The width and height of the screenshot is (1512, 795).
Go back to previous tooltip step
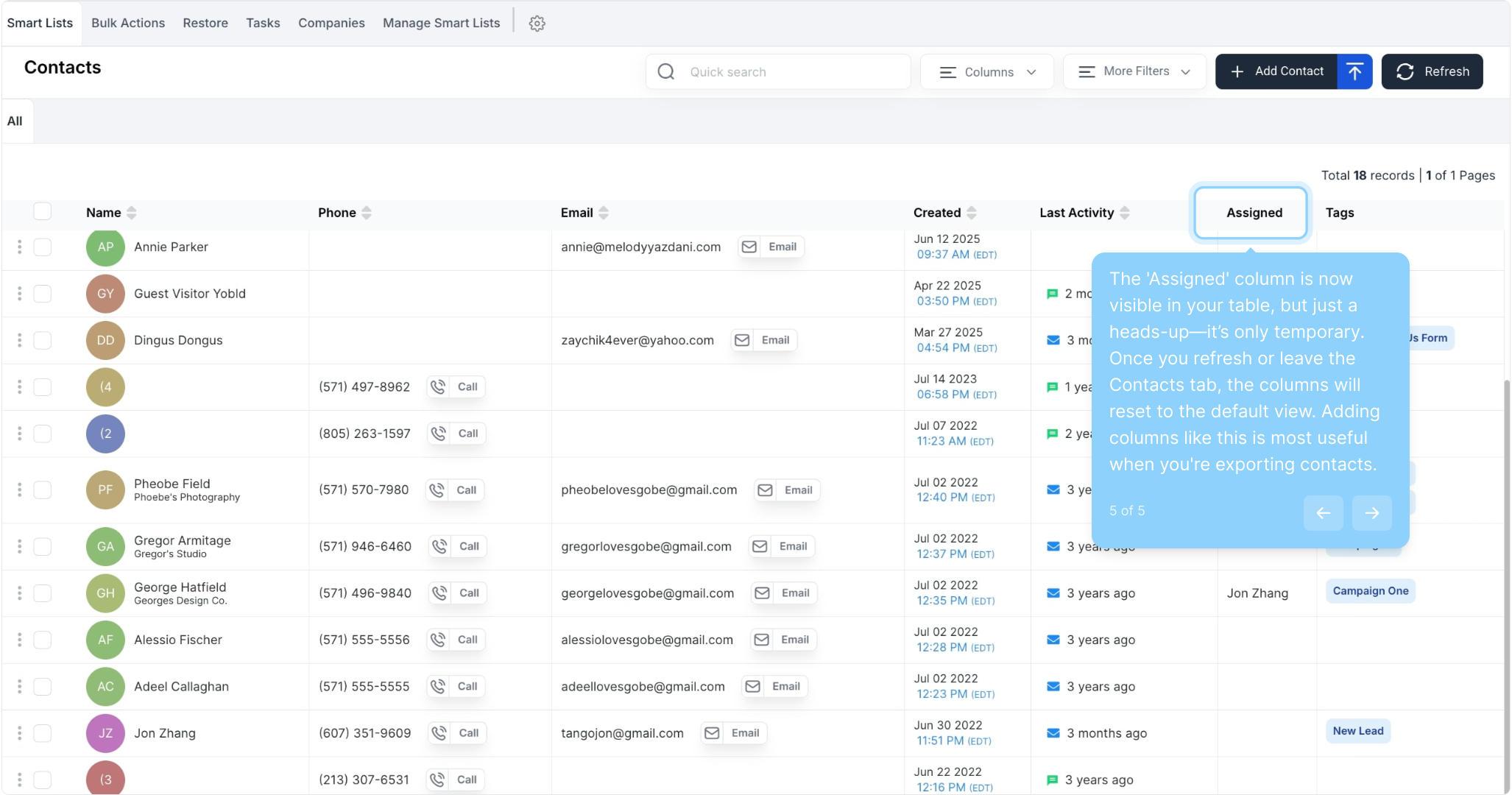pos(1323,513)
